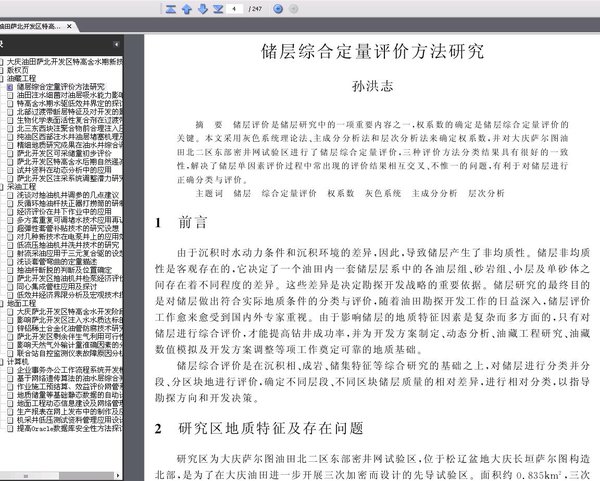
Task: Open bookmark 机采井低压测试资料管理应用
Action: pos(70,420)
